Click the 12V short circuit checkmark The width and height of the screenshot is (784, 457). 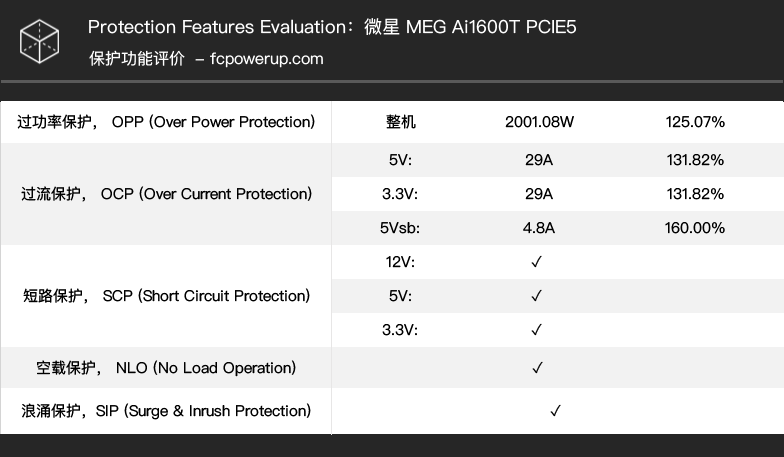coord(536,262)
